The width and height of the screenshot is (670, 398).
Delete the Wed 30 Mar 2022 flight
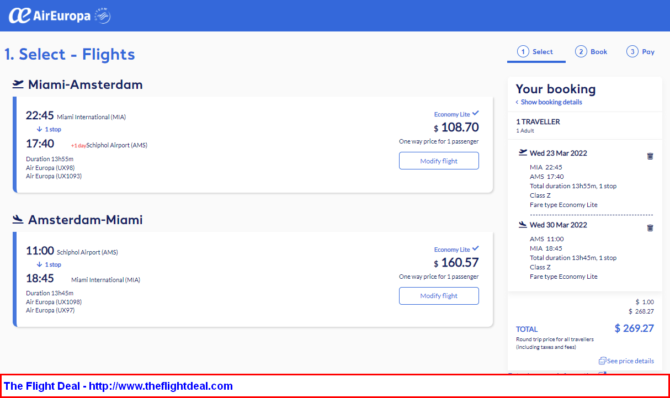(650, 228)
